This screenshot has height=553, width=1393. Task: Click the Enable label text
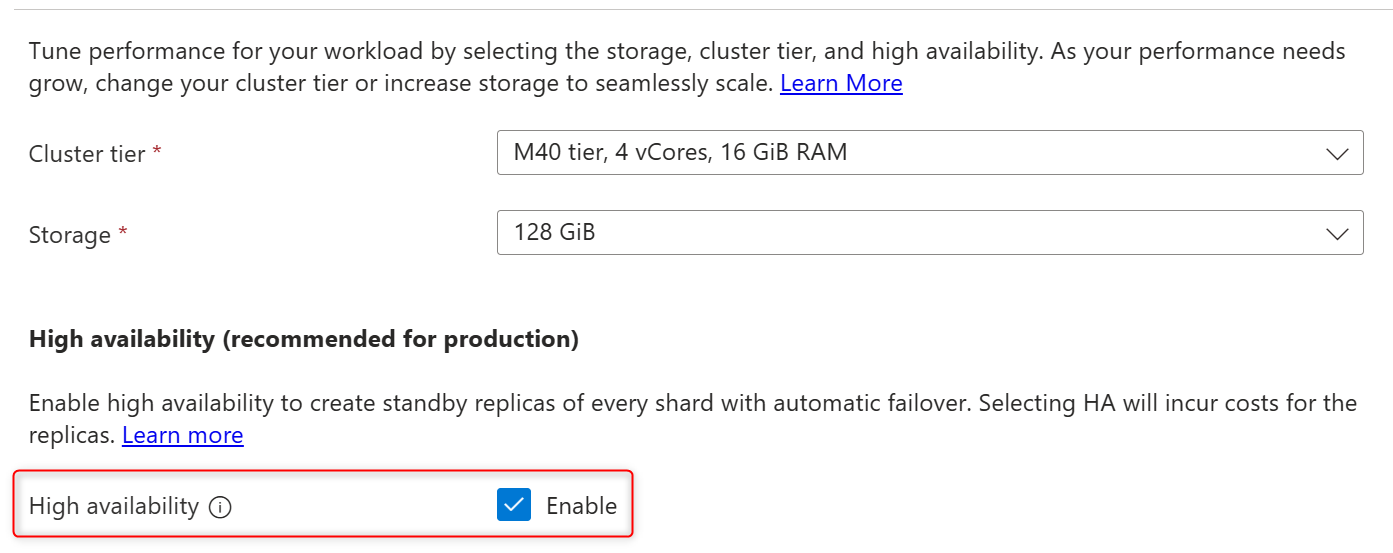tap(581, 506)
